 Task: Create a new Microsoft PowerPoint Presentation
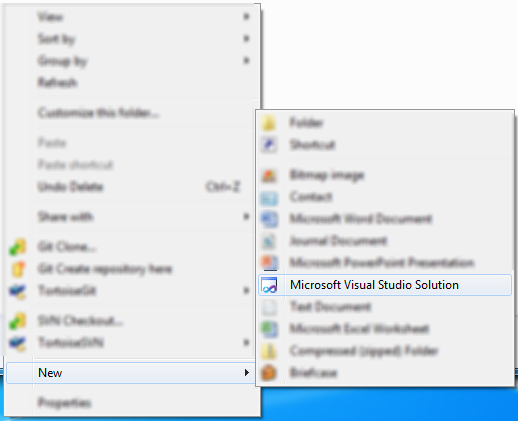(x=385, y=263)
